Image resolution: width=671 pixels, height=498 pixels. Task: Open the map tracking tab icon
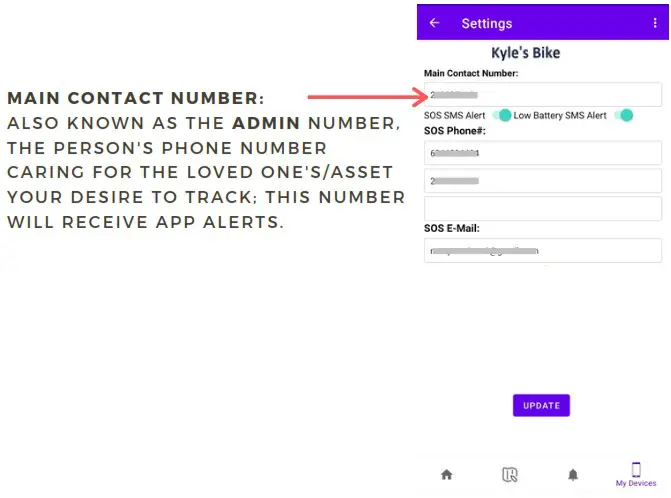click(510, 475)
